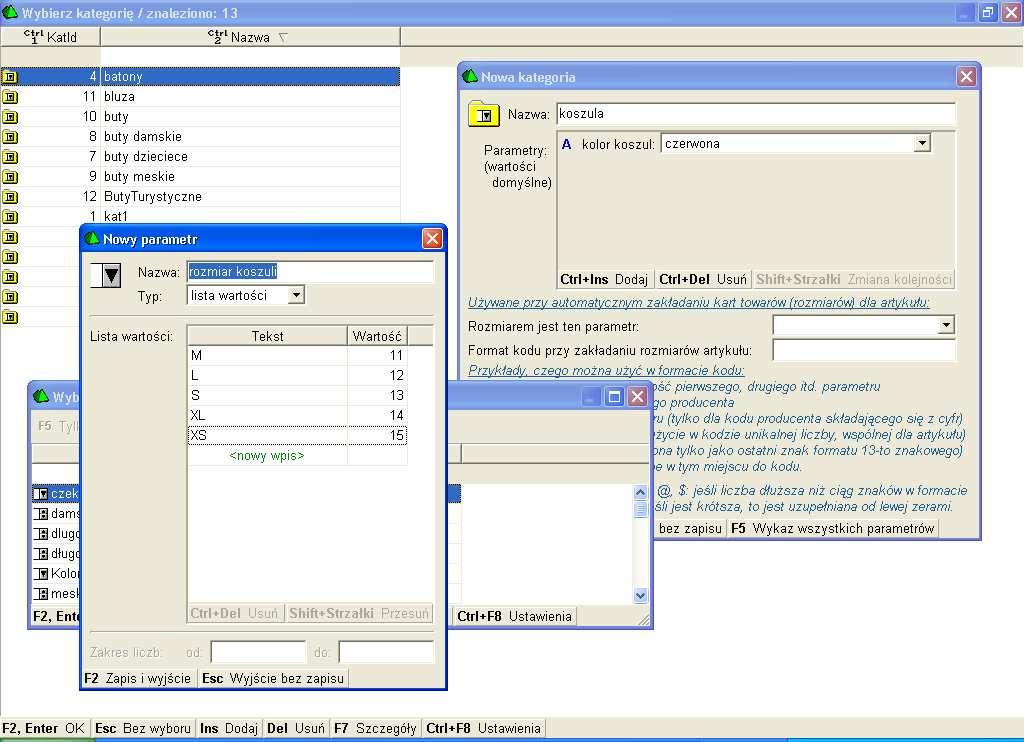The width and height of the screenshot is (1024, 742).
Task: Open the kolor koszul dropdown showing czerwona
Action: tap(921, 144)
